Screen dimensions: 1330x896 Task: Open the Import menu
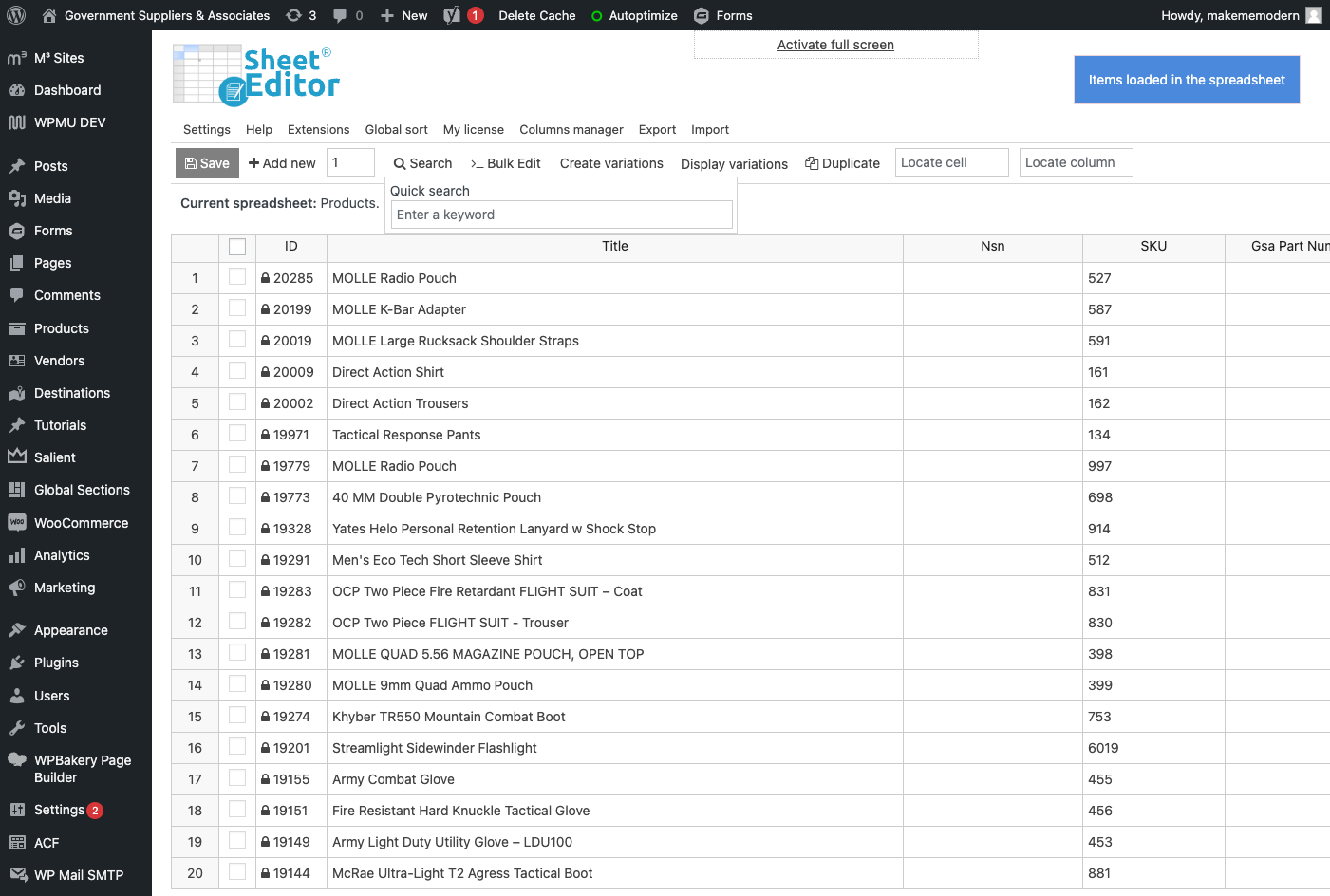[x=710, y=130]
